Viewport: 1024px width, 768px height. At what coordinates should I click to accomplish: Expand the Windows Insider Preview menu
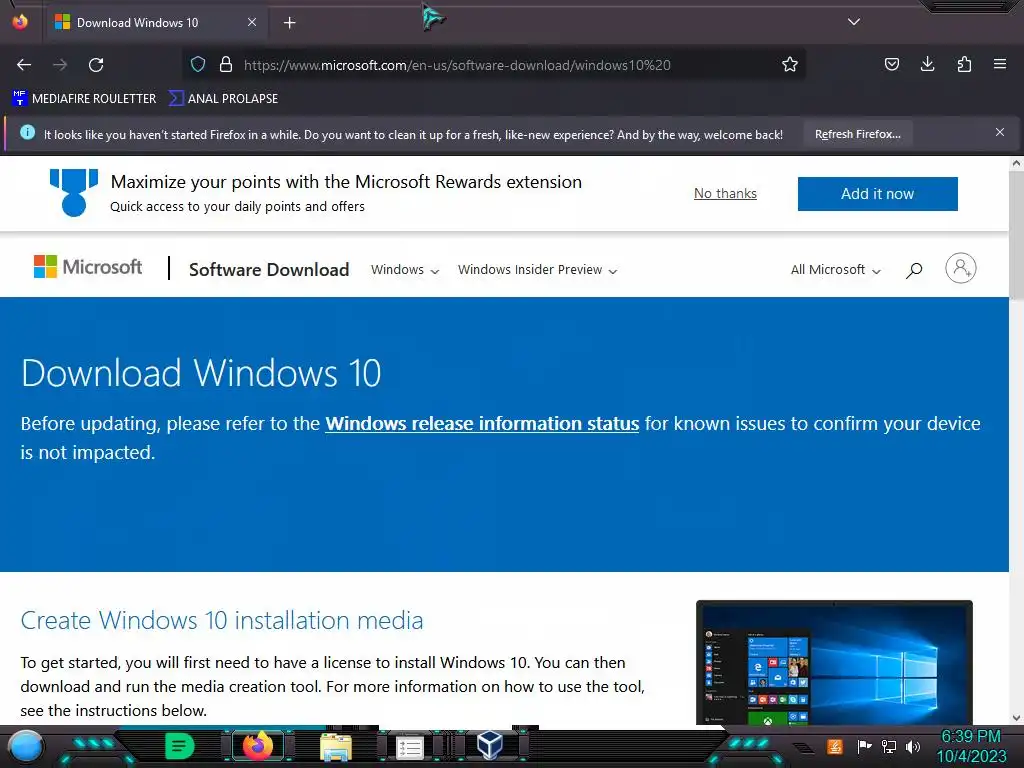(537, 270)
